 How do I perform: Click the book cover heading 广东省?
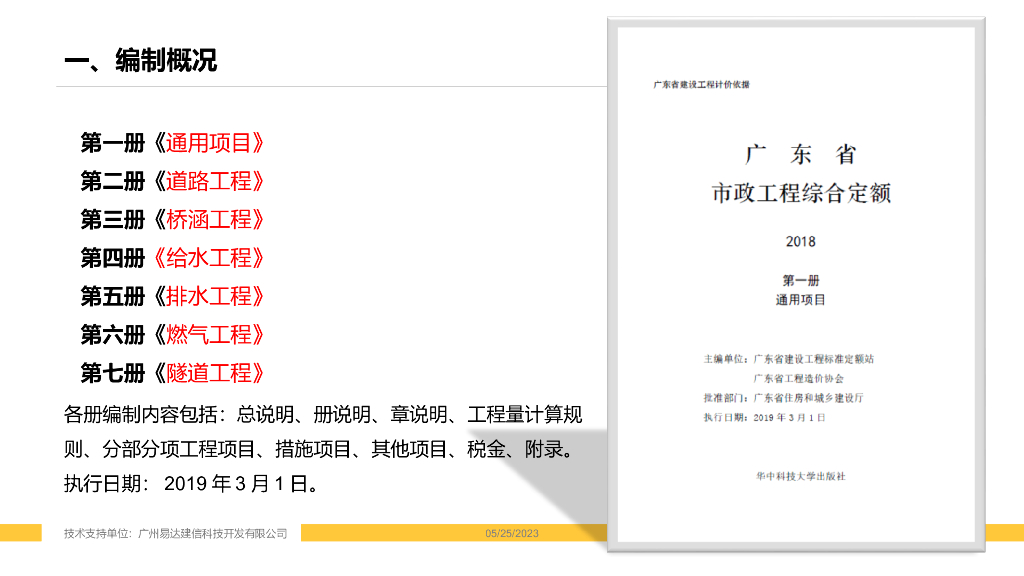click(801, 155)
